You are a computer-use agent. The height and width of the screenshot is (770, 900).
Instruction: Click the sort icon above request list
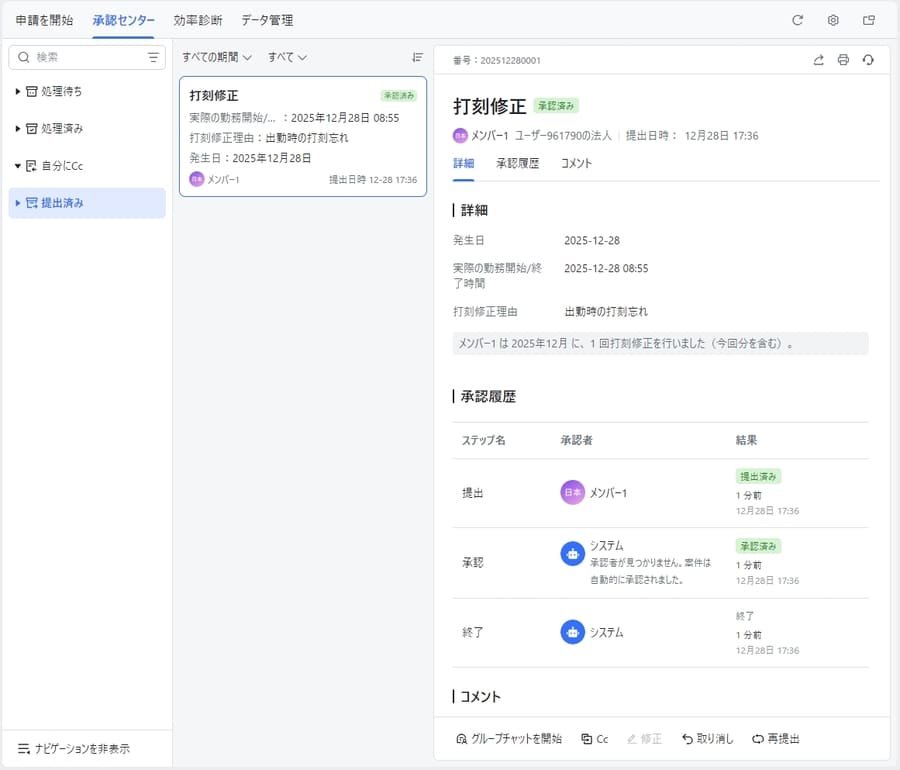[x=418, y=57]
